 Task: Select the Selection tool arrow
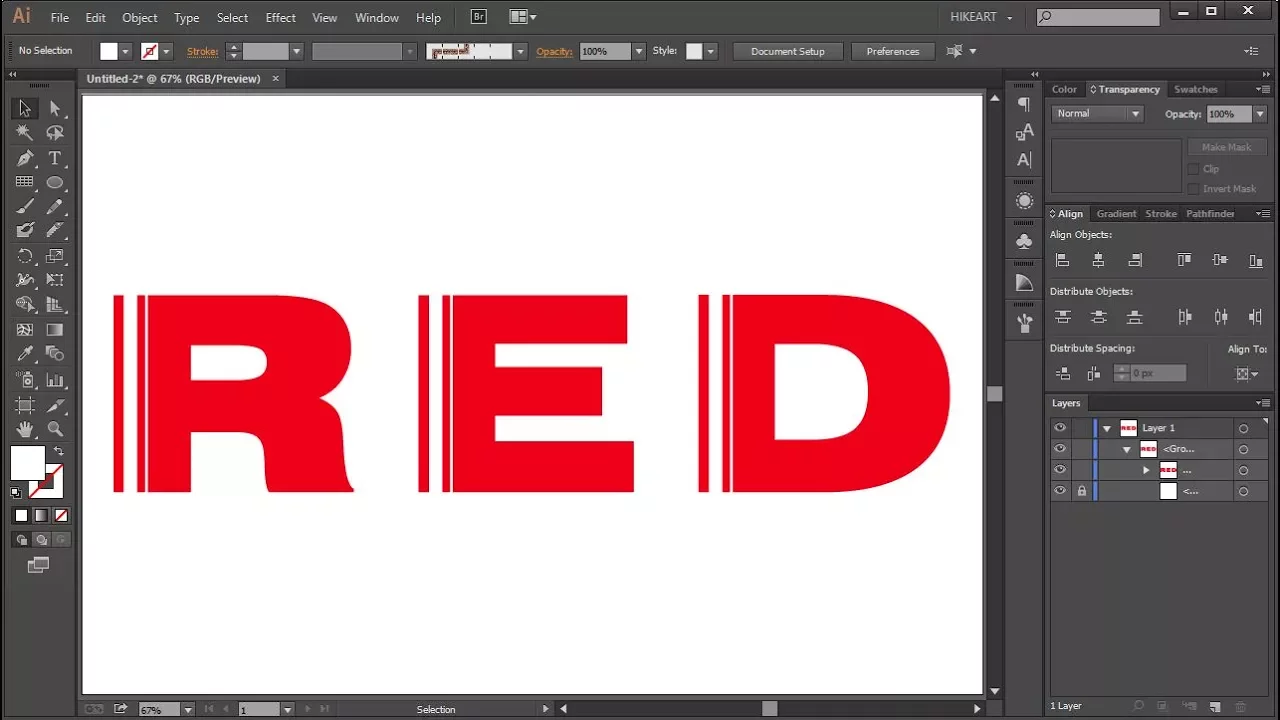pyautogui.click(x=25, y=108)
